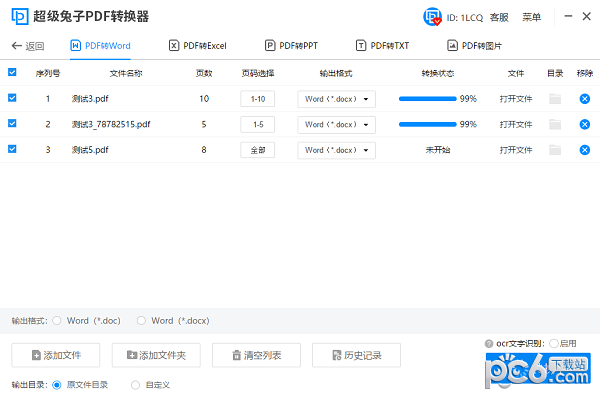
Task: Edit page range field 全部
Action: pyautogui.click(x=258, y=150)
